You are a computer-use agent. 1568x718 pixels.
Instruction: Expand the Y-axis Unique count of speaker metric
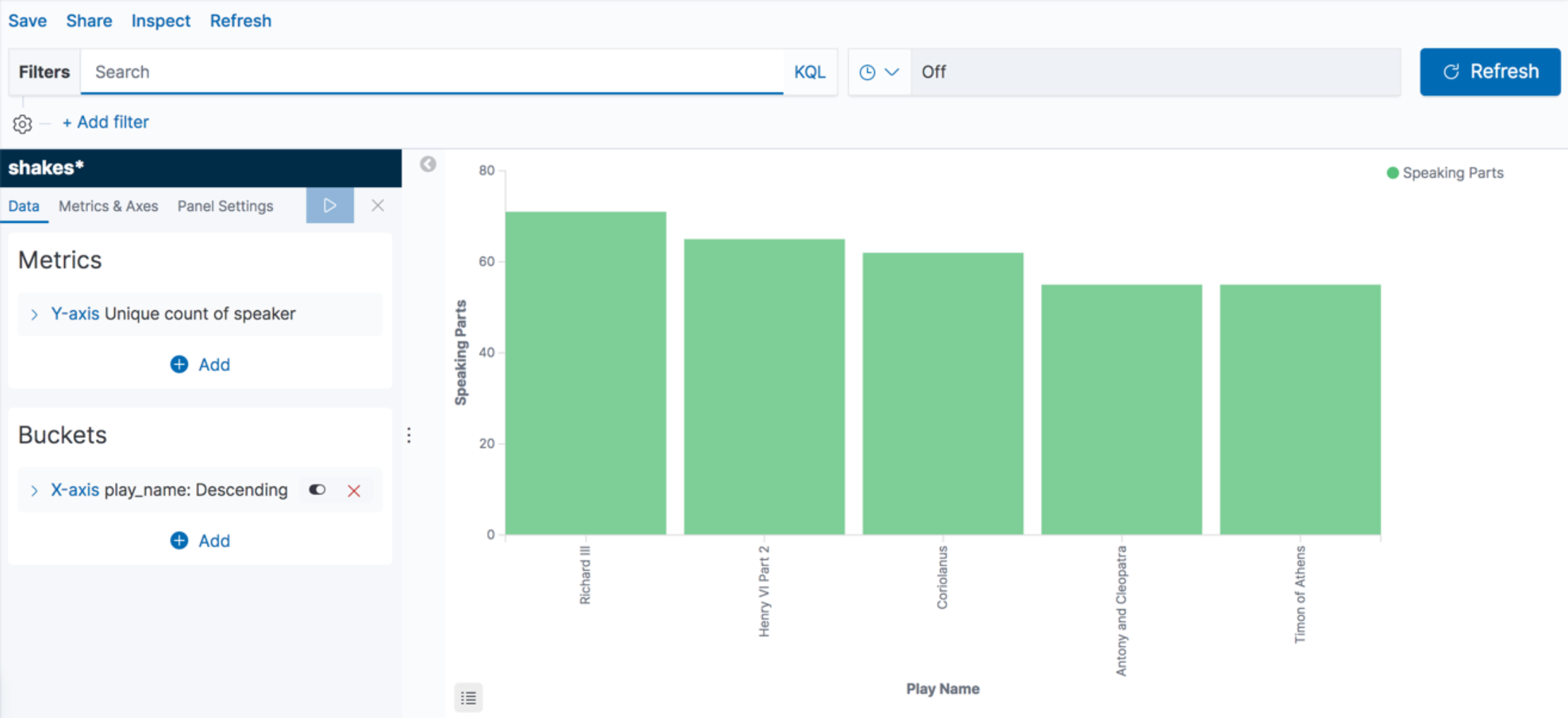34,314
